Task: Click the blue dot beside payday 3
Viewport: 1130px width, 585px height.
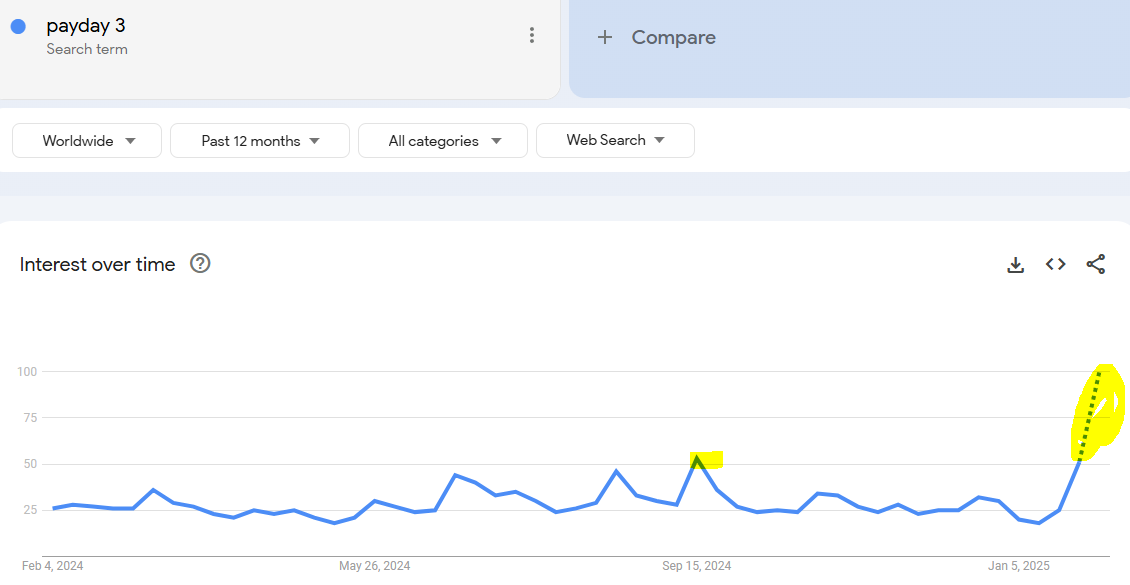Action: 18,27
